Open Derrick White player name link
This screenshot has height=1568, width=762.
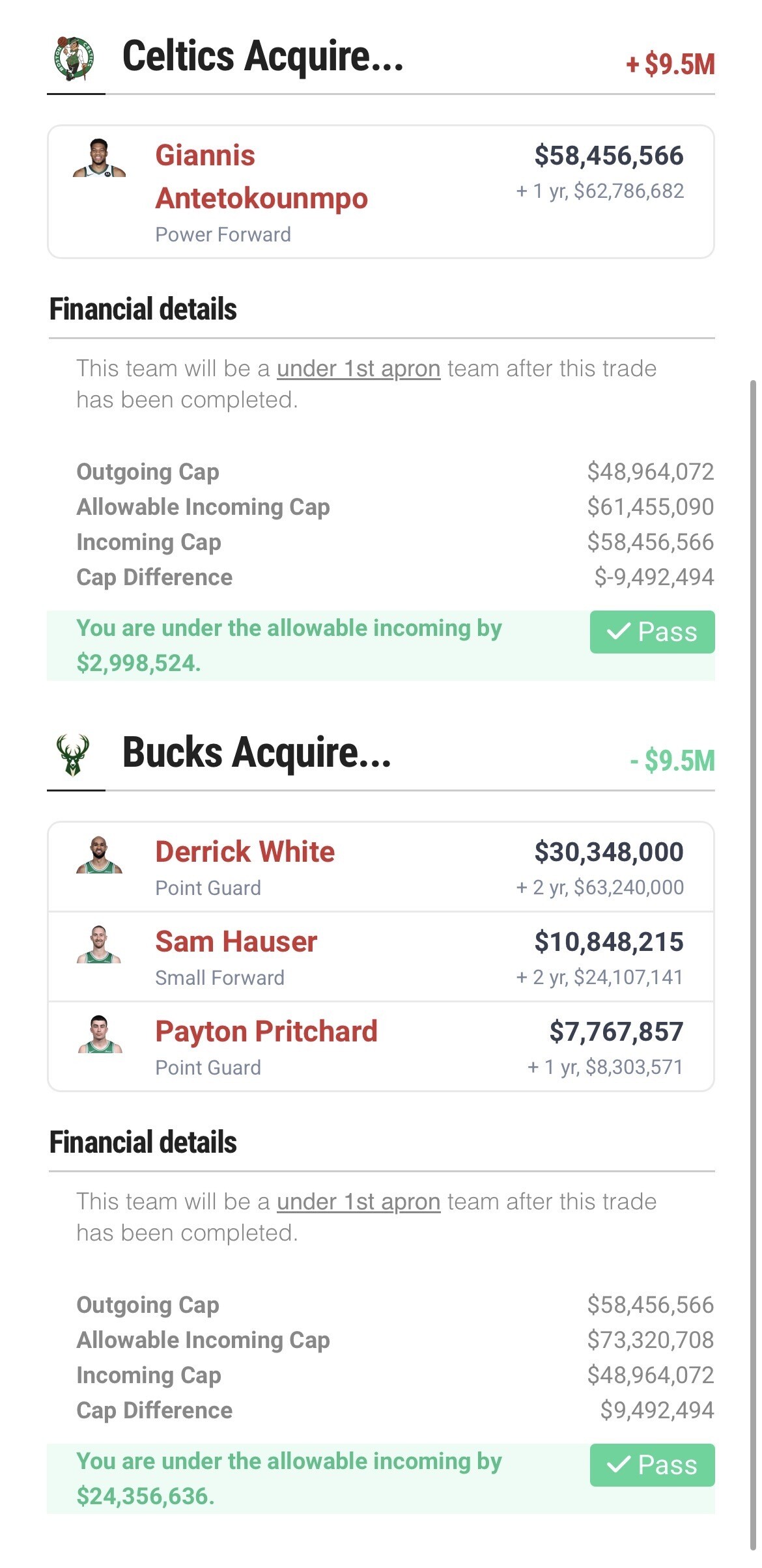click(x=245, y=851)
